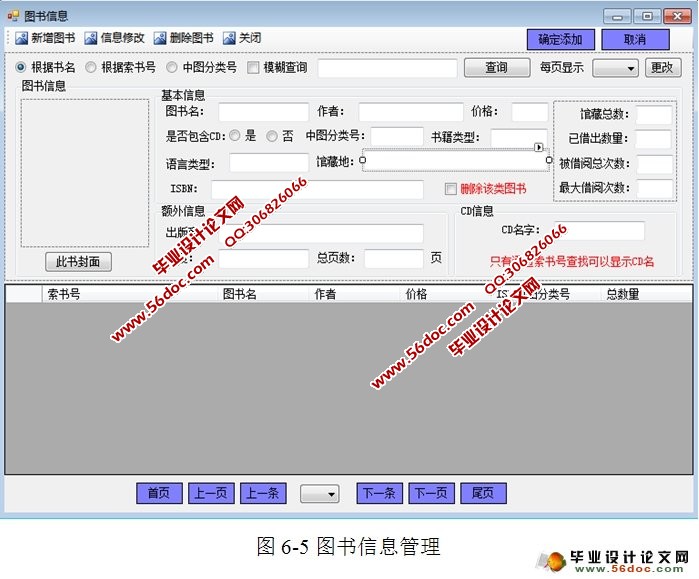The width and height of the screenshot is (699, 579).
Task: Go to 下一条 record
Action: pos(379,493)
